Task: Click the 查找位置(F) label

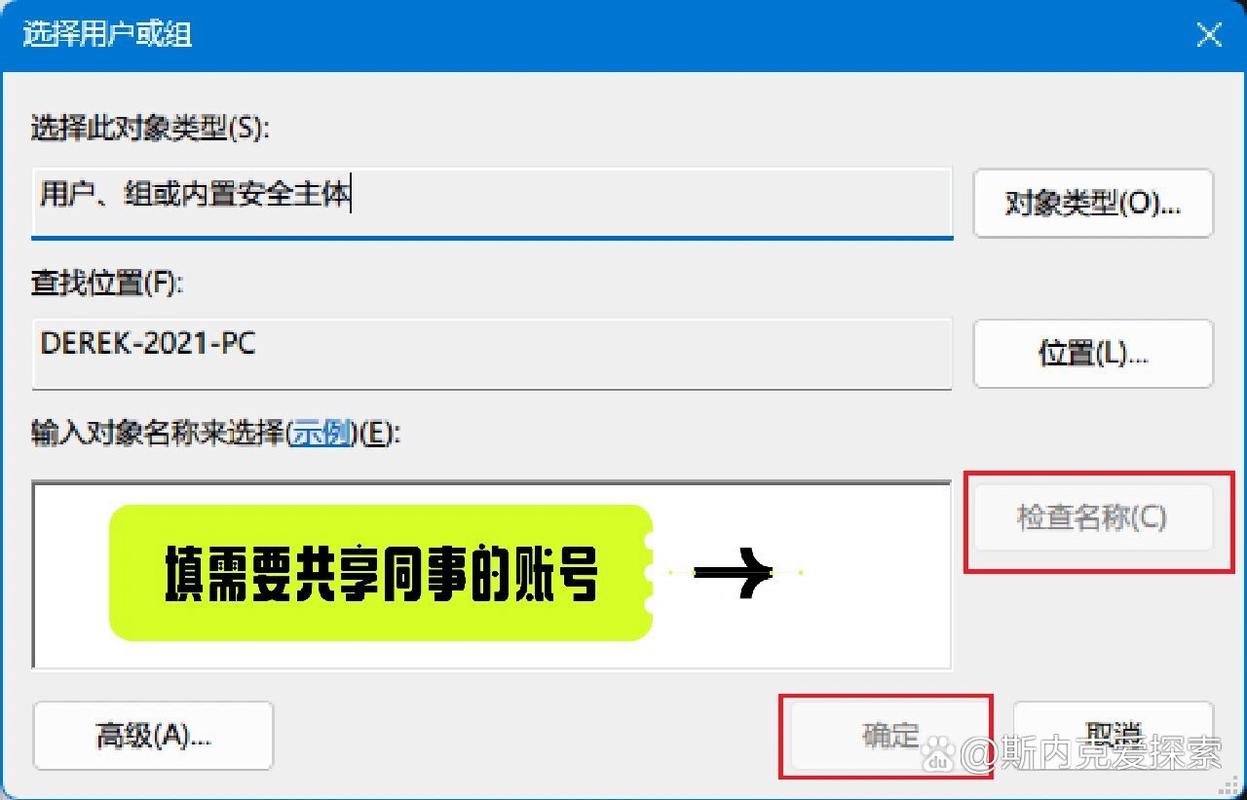Action: [108, 283]
